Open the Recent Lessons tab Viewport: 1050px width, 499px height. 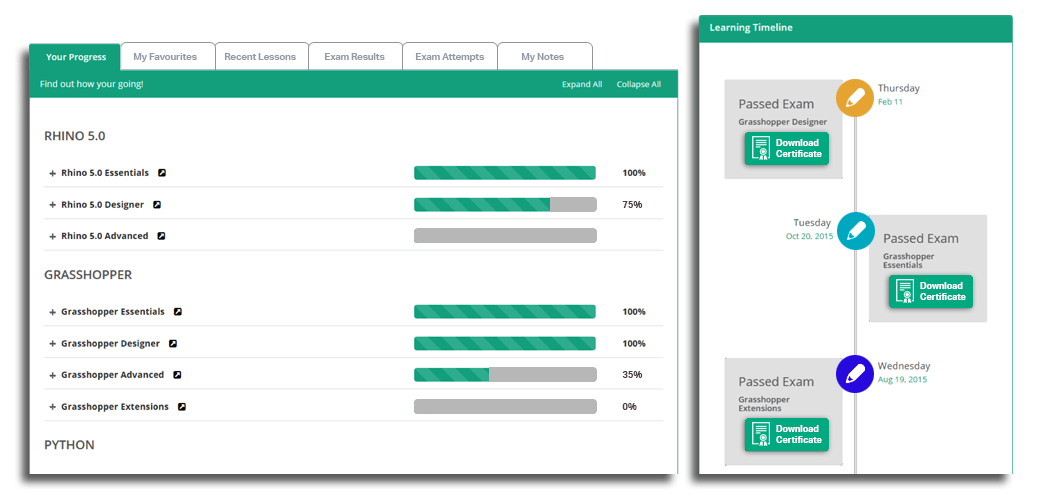click(x=262, y=57)
